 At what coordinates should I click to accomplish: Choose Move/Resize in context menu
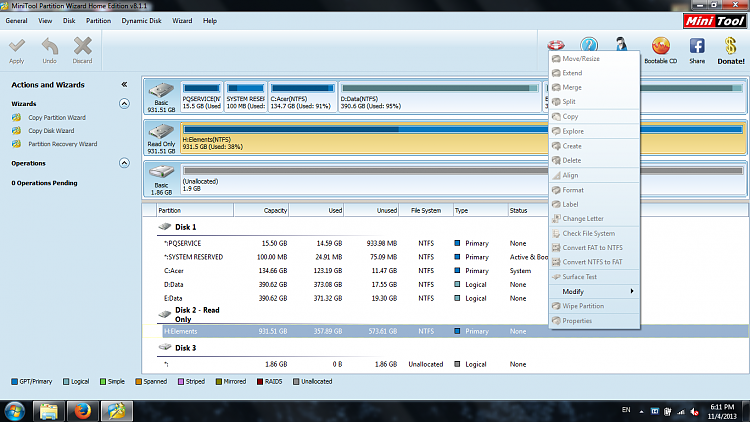pyautogui.click(x=594, y=58)
